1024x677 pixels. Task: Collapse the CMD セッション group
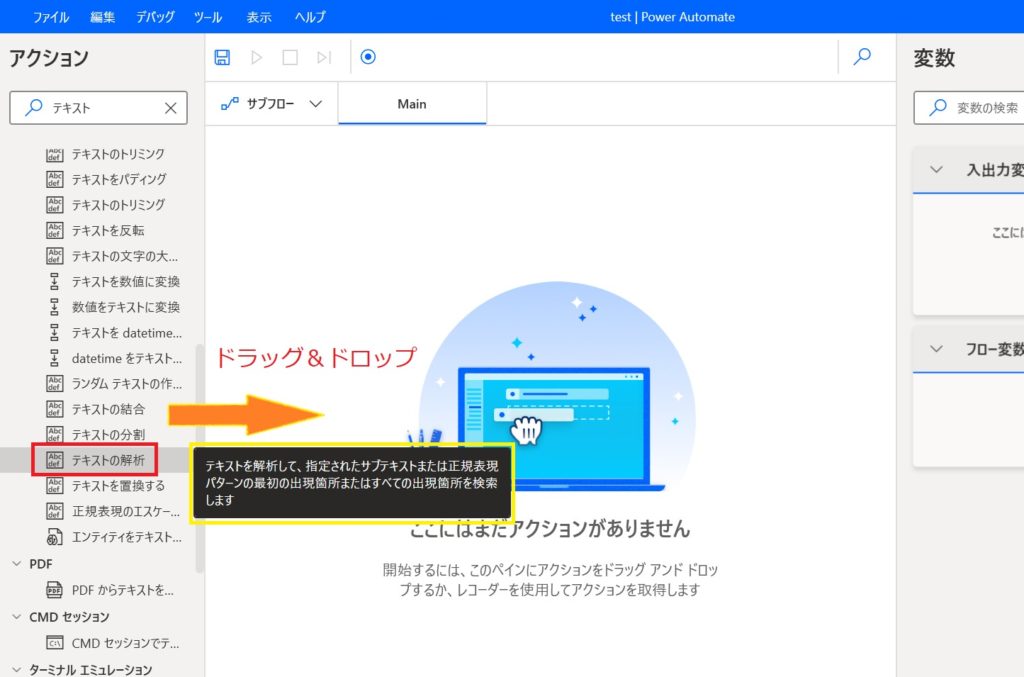pos(16,617)
